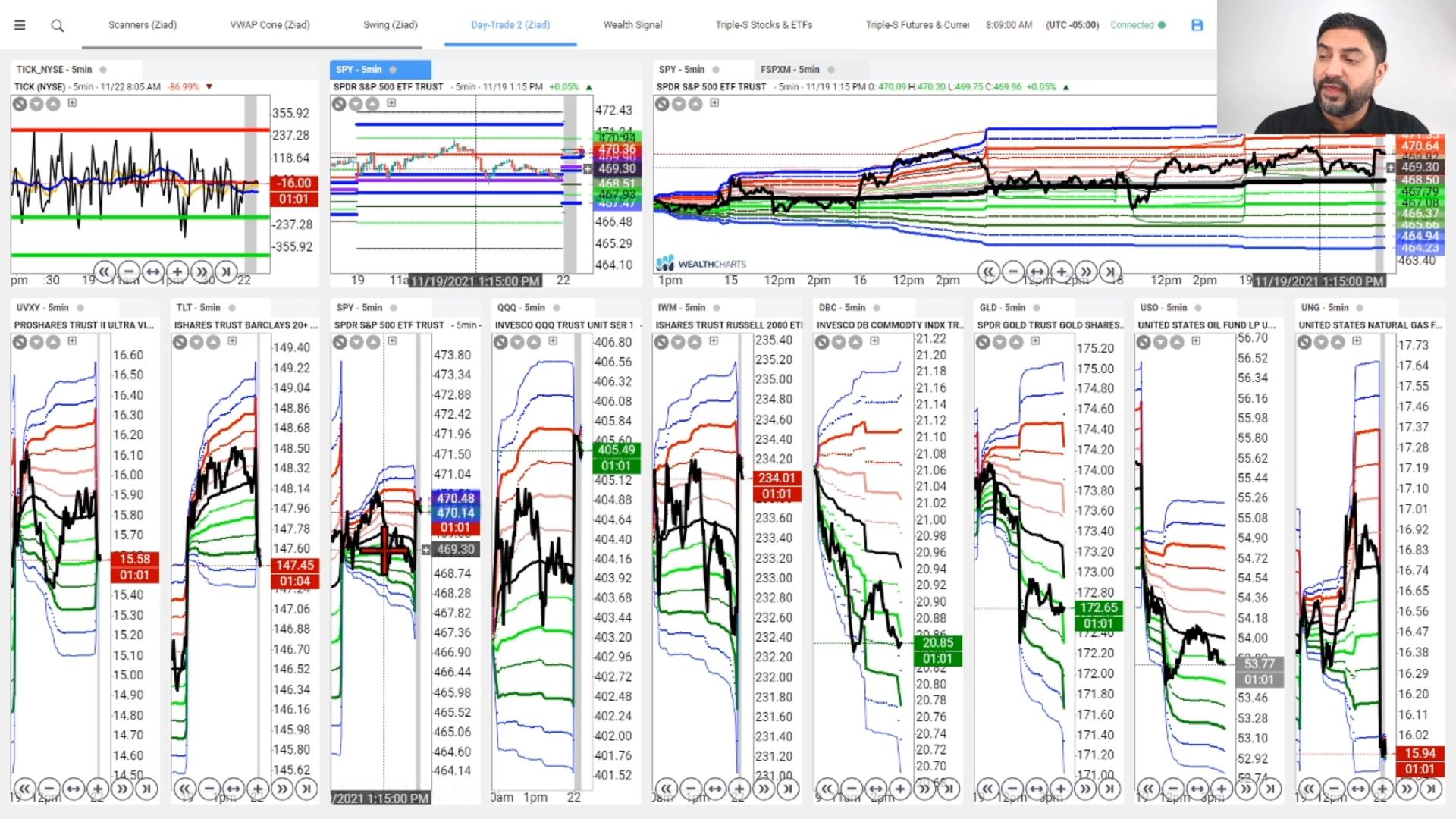This screenshot has height=819, width=1456.
Task: Click the green 172.65 GLD price label
Action: (1098, 607)
